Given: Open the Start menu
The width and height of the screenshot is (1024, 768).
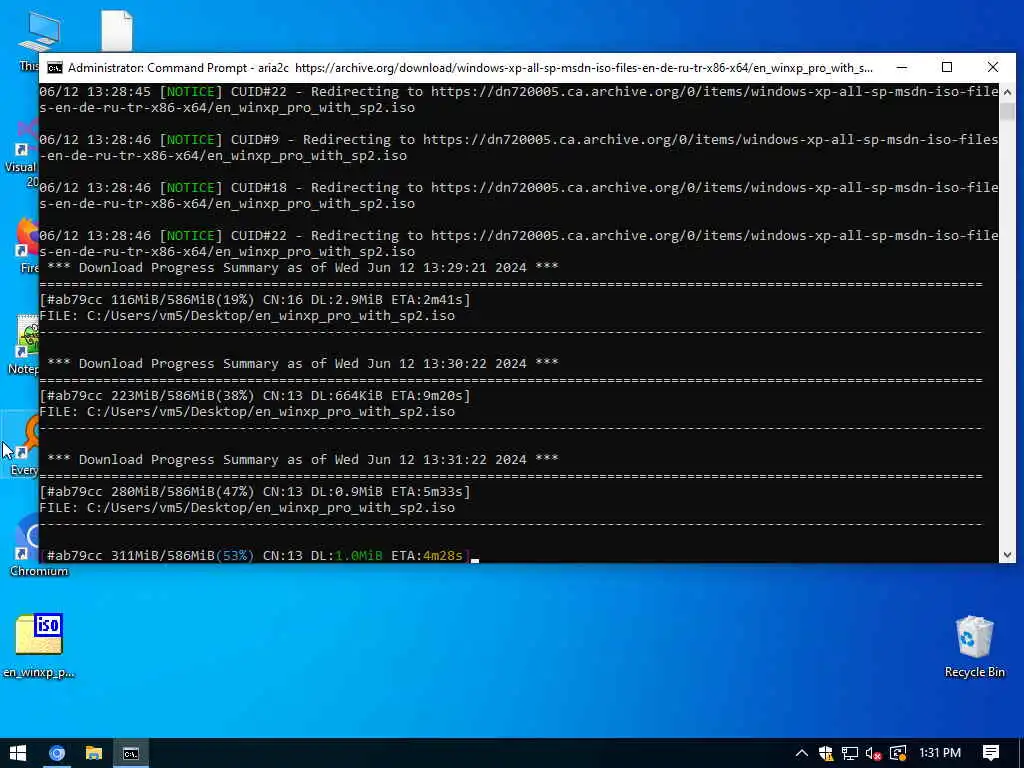Looking at the screenshot, I should point(18,753).
